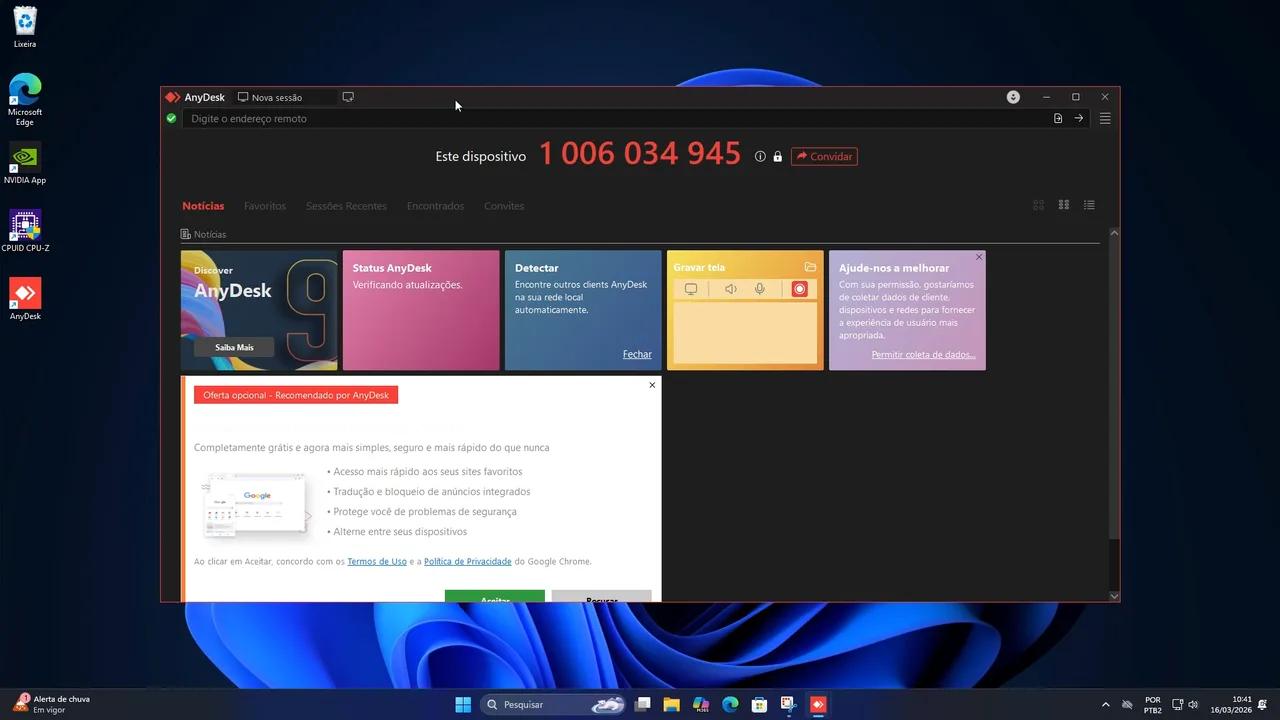Open the Termos de Uso link
This screenshot has width=1280, height=720.
(x=377, y=561)
